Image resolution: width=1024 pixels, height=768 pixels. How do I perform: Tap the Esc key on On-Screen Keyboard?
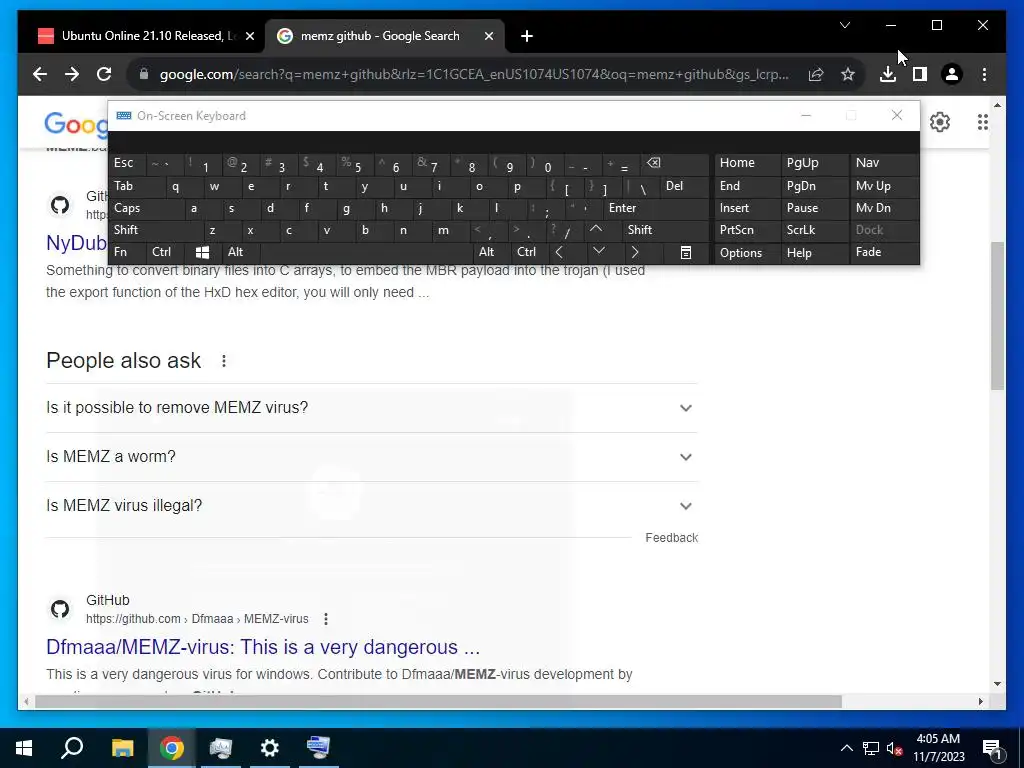click(127, 163)
